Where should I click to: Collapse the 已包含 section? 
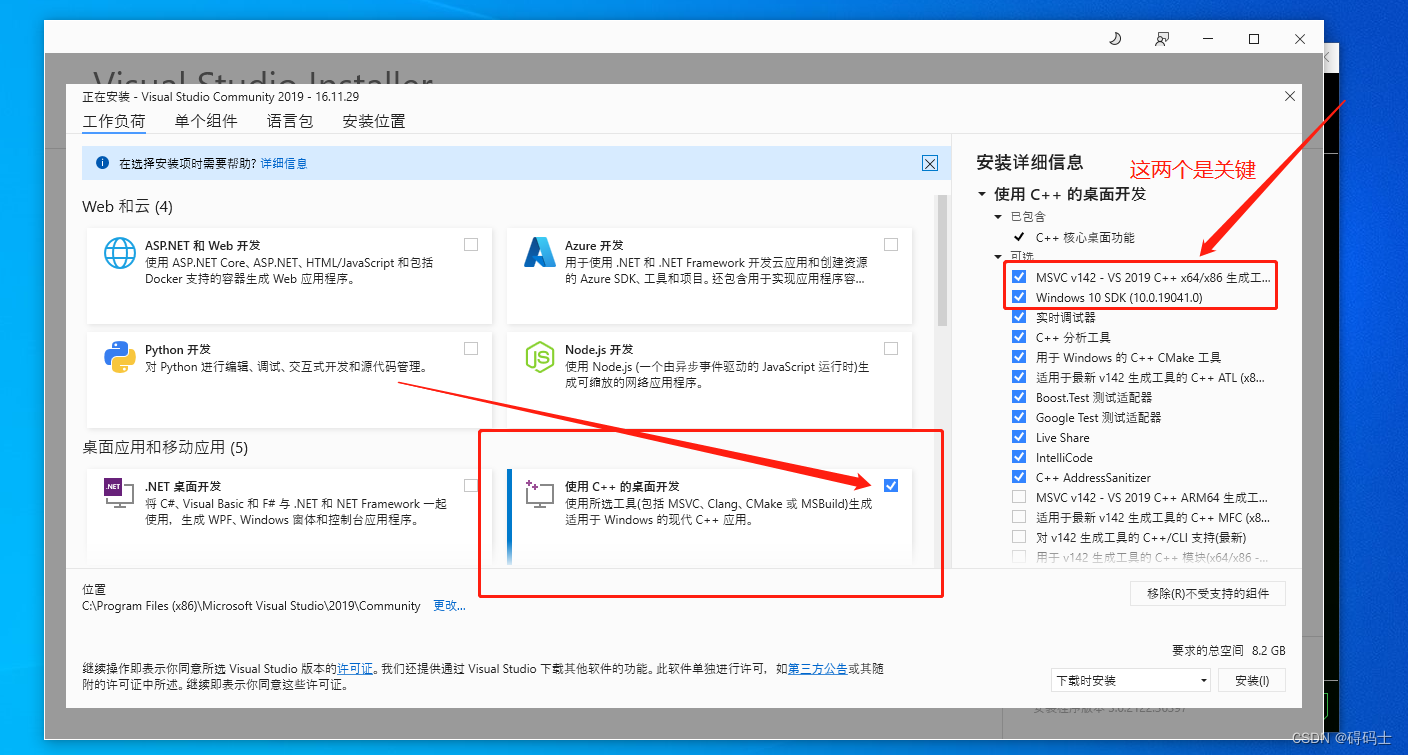(x=998, y=216)
